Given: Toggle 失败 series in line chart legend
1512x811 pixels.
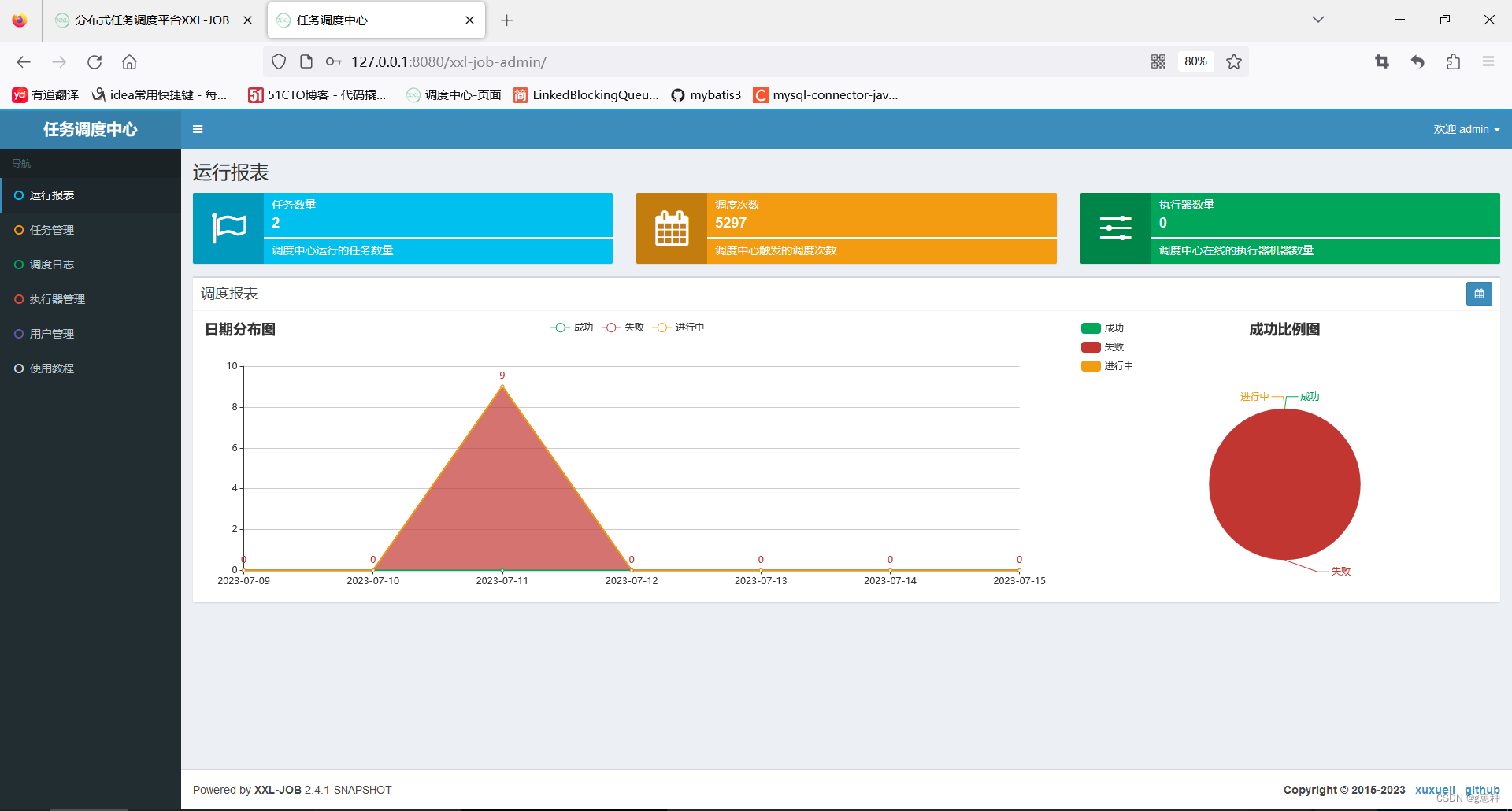Looking at the screenshot, I should [623, 328].
